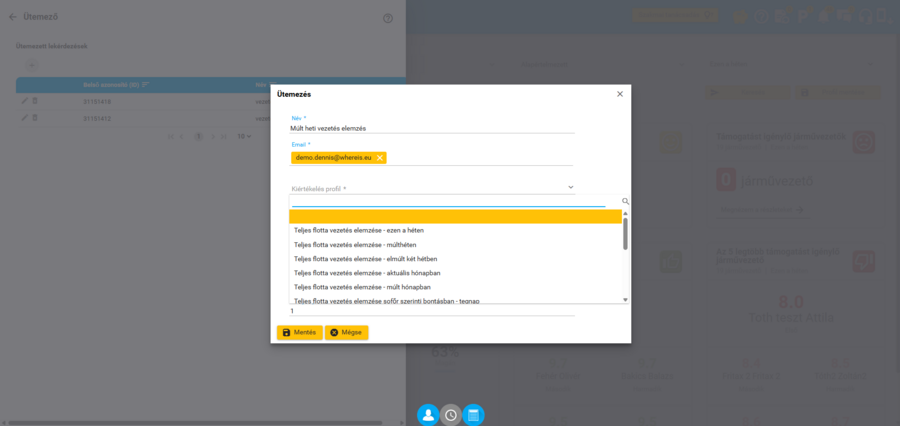Open the blue user profile round icon

428,415
